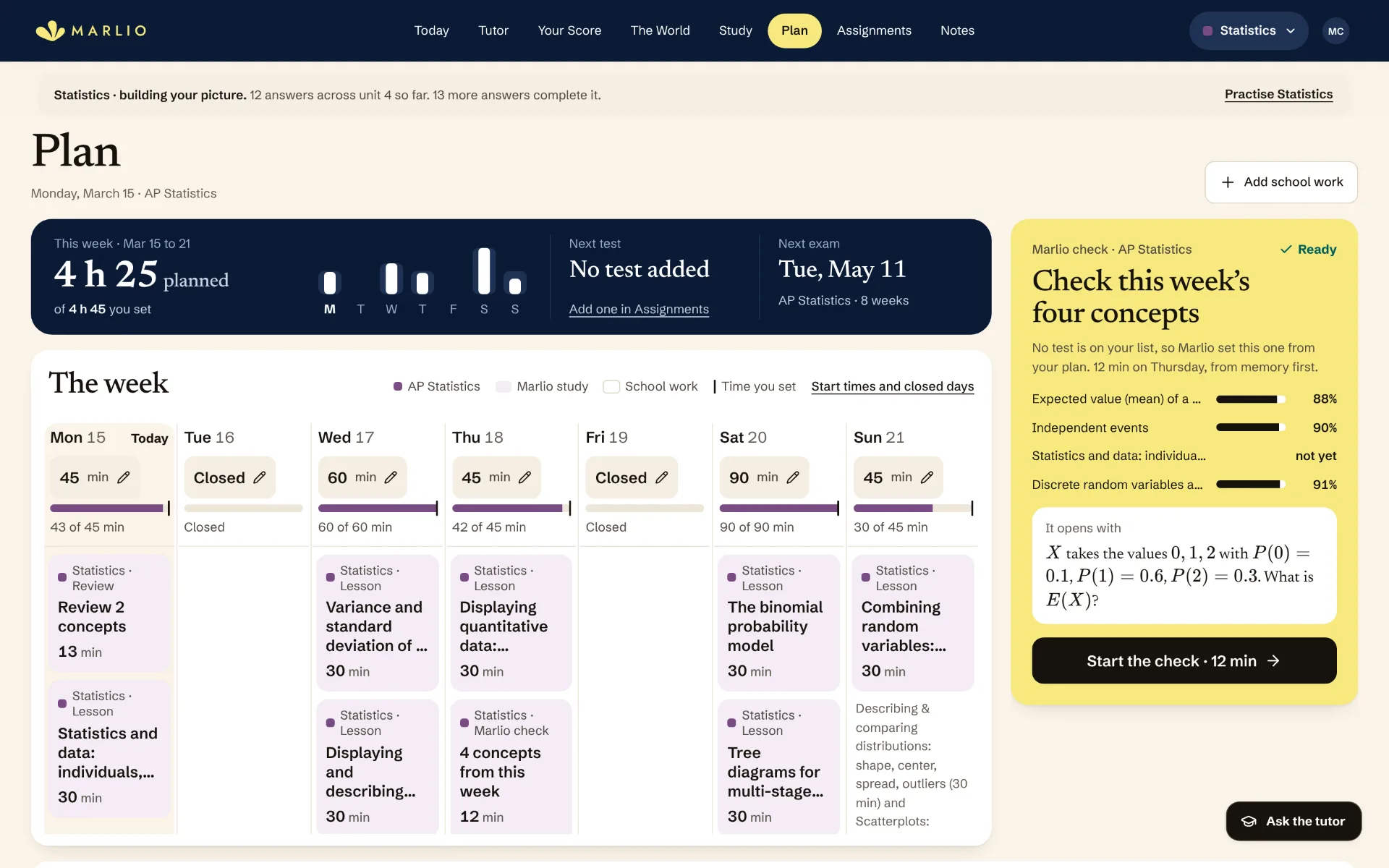Click the Ready checkmark icon
Image resolution: width=1389 pixels, height=868 pixels.
pos(1286,250)
